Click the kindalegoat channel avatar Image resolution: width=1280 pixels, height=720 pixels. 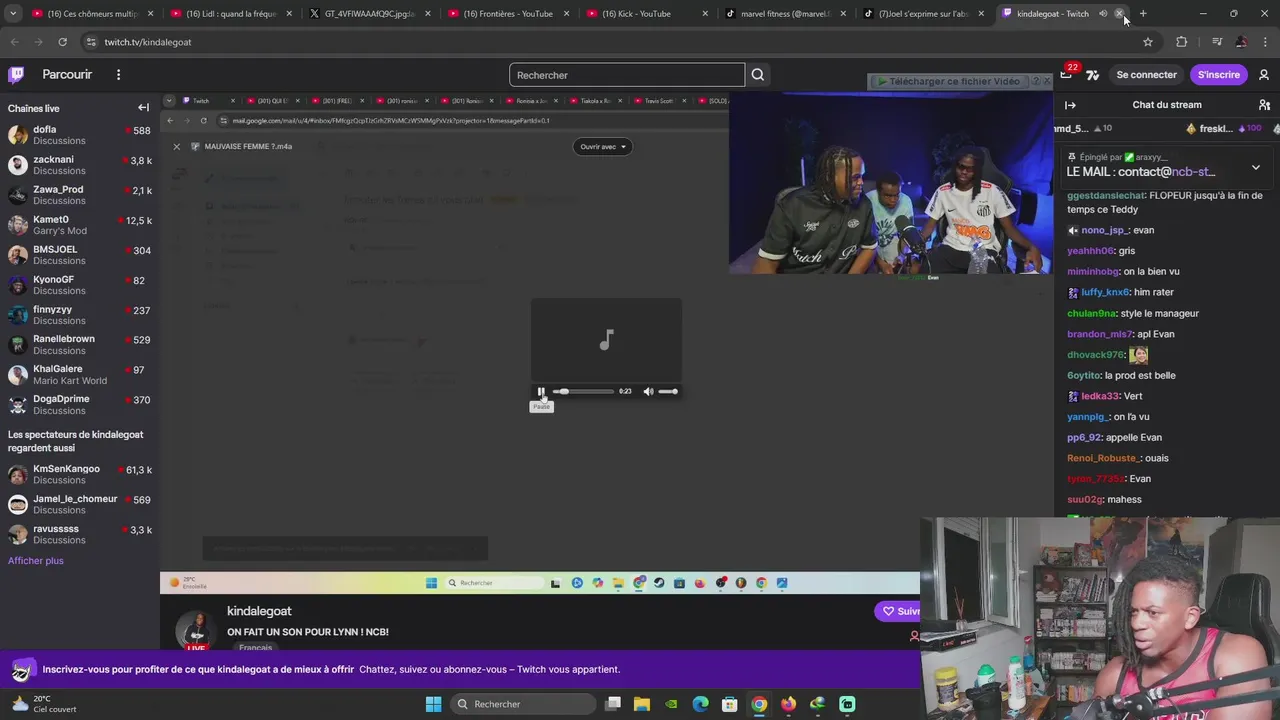(x=196, y=630)
